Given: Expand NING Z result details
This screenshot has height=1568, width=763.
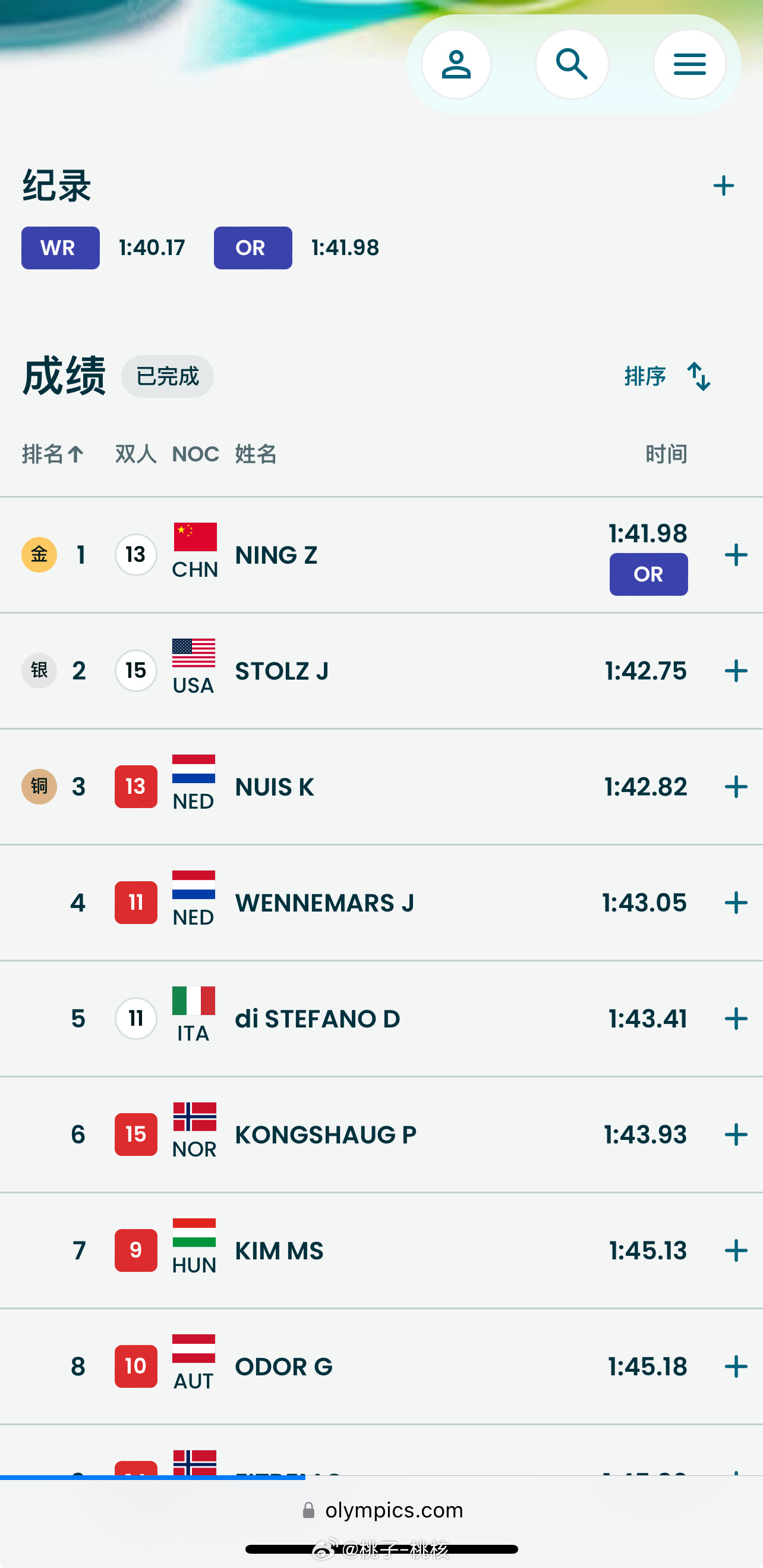Looking at the screenshot, I should click(x=736, y=555).
